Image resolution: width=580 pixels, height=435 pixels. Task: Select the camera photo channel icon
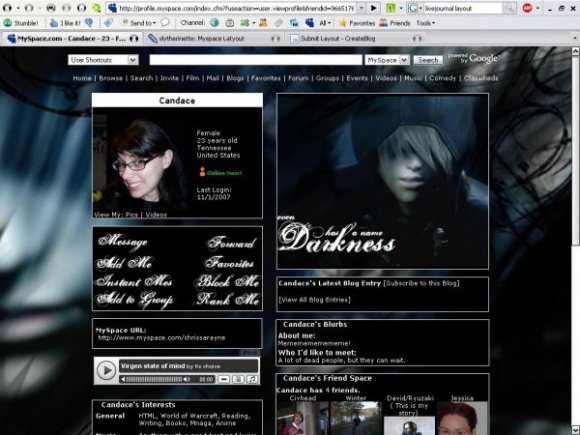coord(230,23)
